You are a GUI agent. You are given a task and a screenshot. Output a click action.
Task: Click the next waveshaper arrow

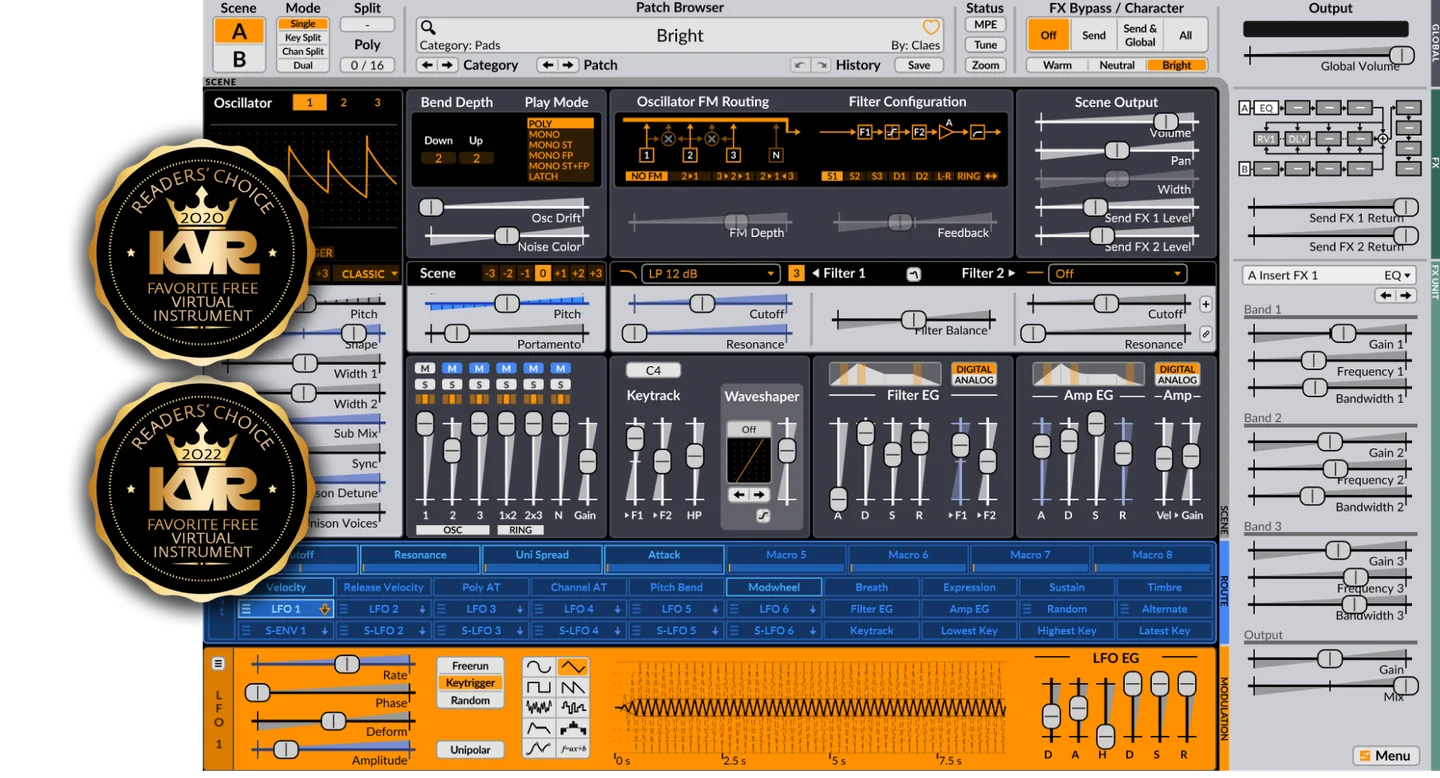[x=759, y=494]
